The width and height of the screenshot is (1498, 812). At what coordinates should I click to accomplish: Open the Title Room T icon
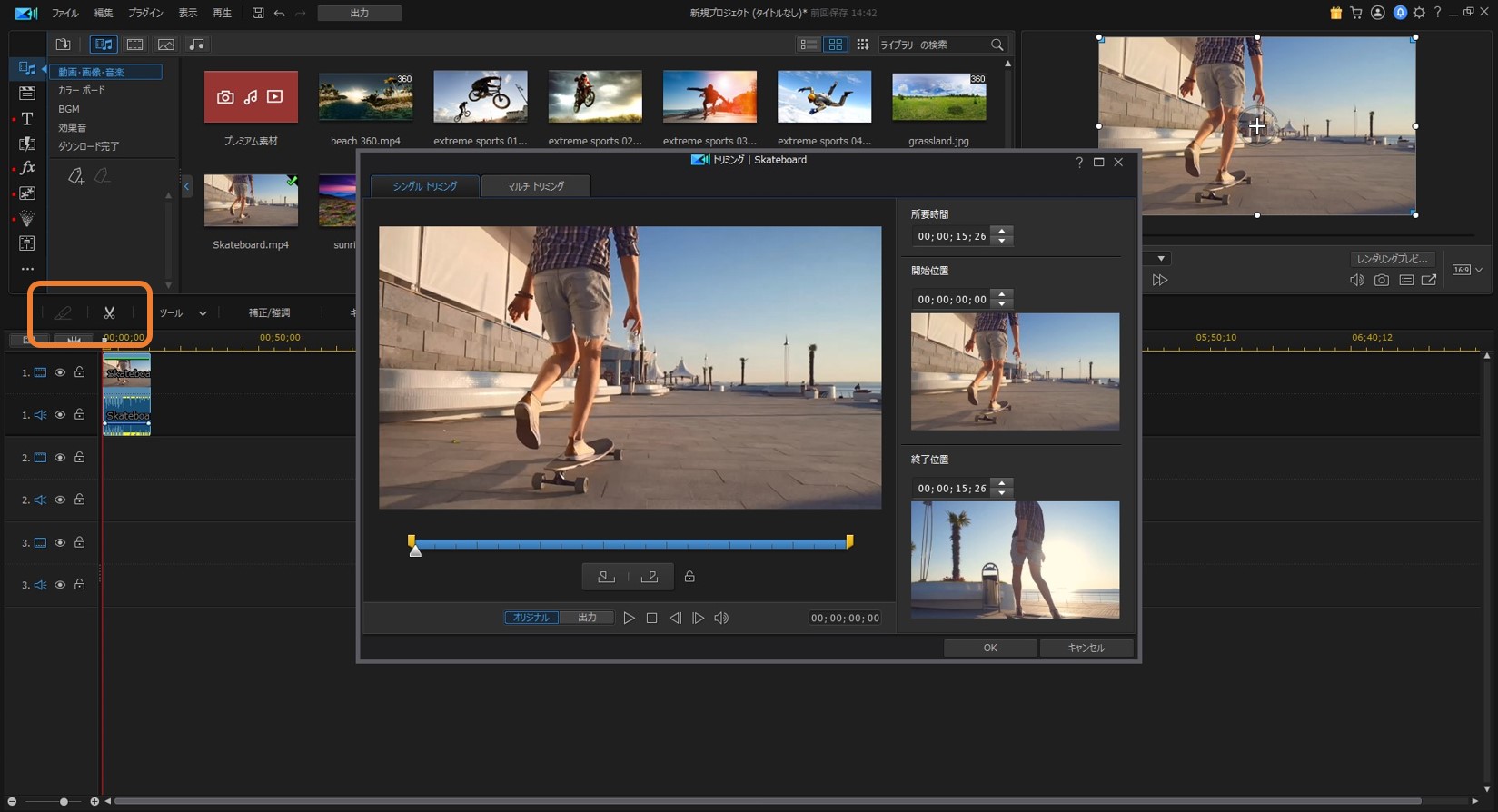[x=27, y=119]
